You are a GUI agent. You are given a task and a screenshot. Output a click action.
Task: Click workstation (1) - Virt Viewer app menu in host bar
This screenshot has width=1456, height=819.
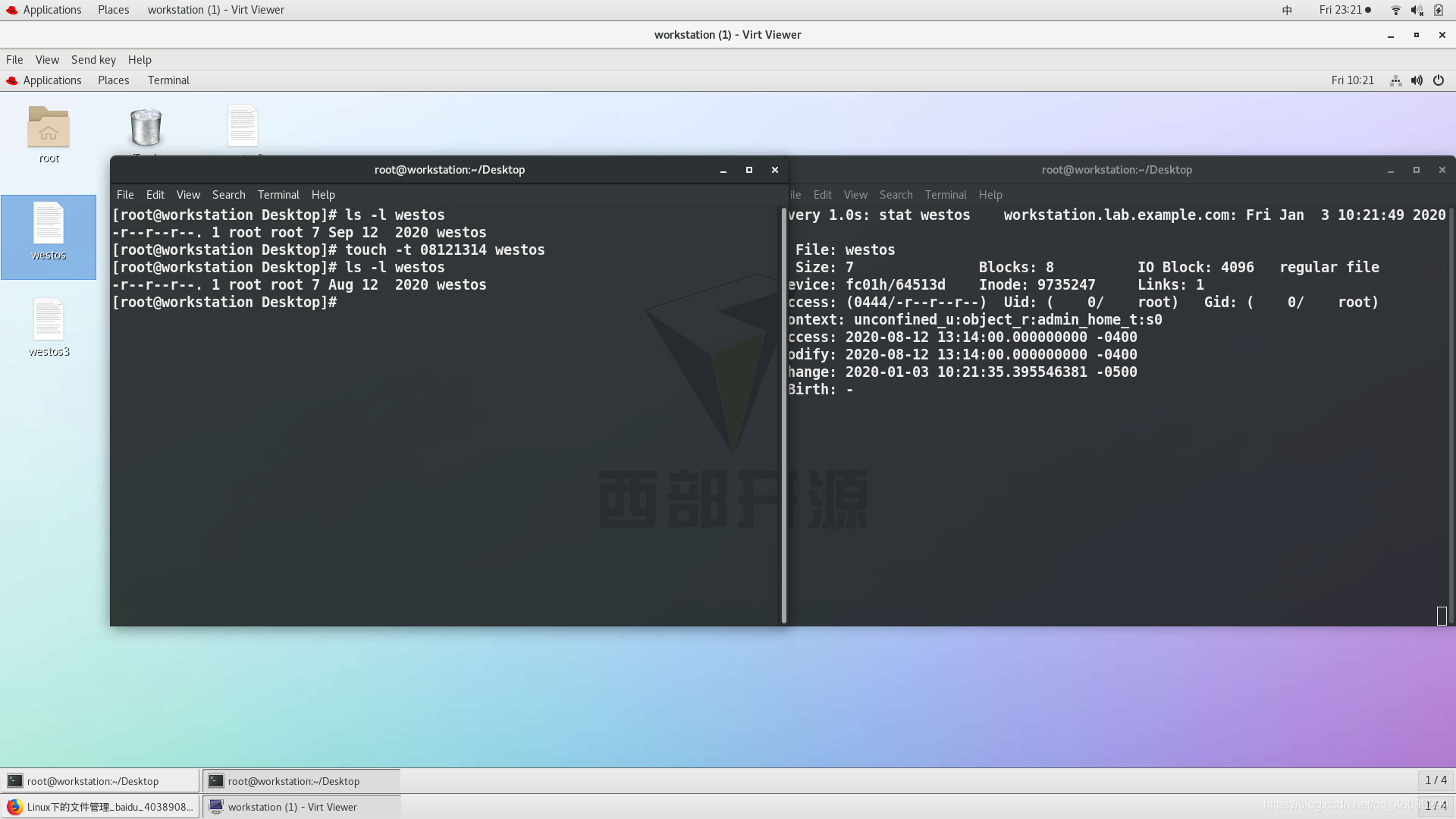click(216, 10)
